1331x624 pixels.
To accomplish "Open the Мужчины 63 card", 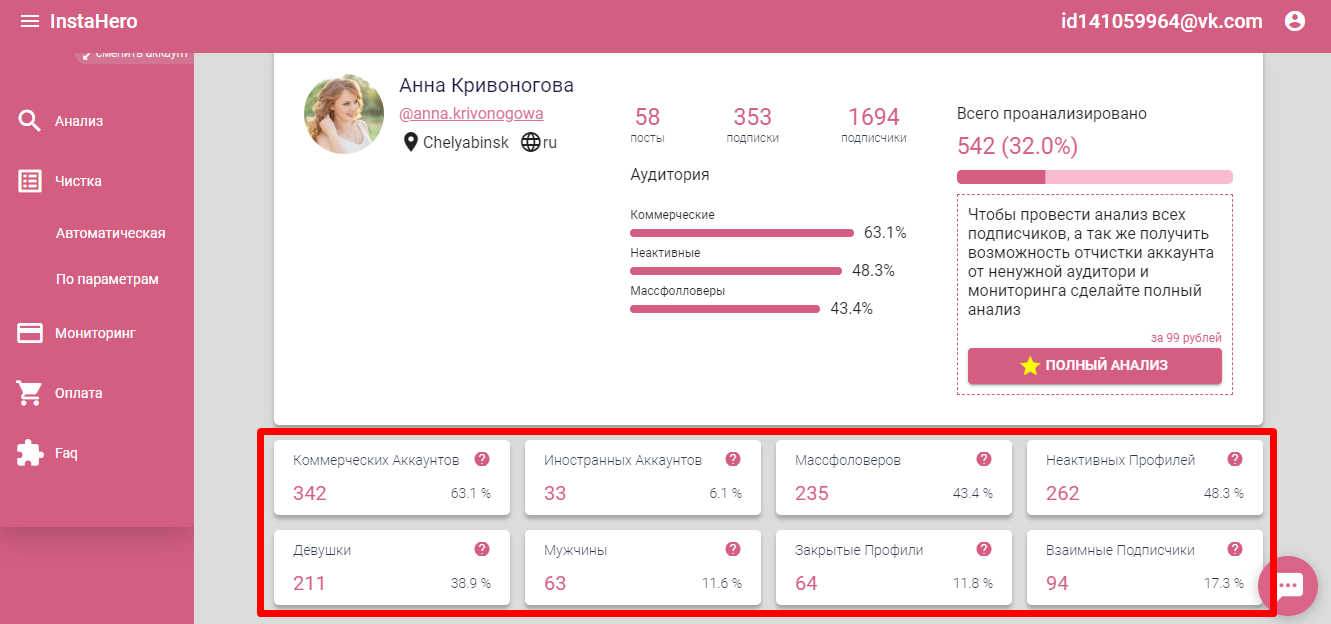I will (643, 567).
